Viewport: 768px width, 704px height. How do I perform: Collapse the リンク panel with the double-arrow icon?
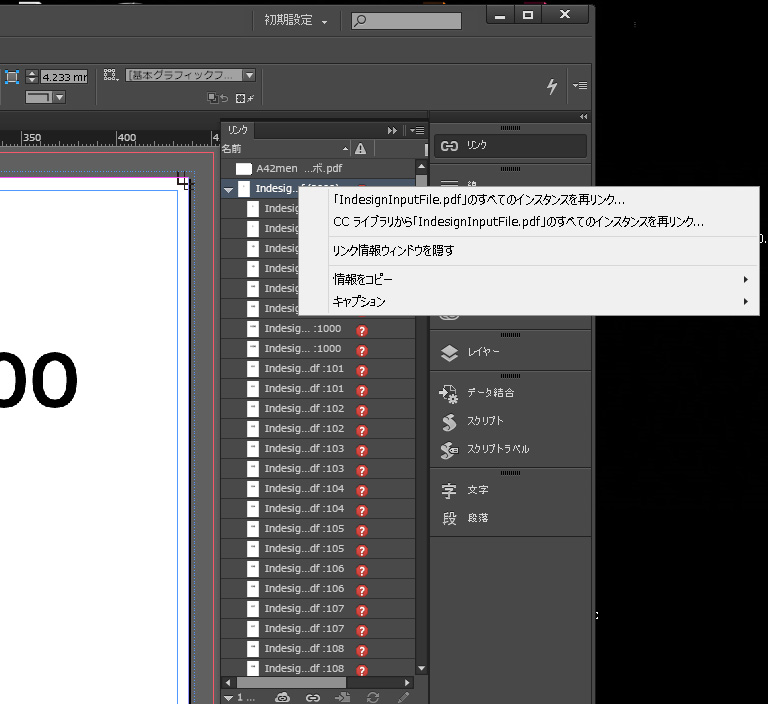point(392,130)
